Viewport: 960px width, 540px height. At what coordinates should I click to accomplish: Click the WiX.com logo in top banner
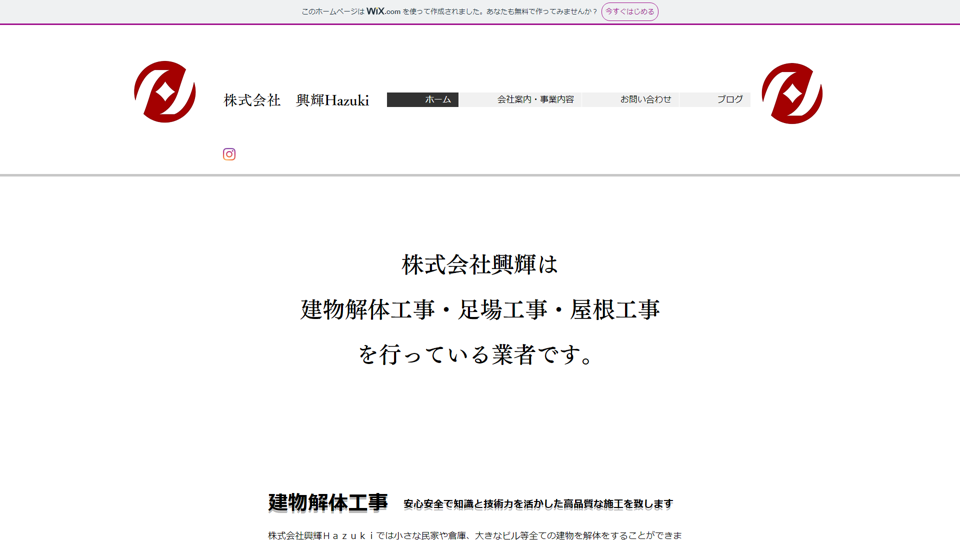click(383, 12)
